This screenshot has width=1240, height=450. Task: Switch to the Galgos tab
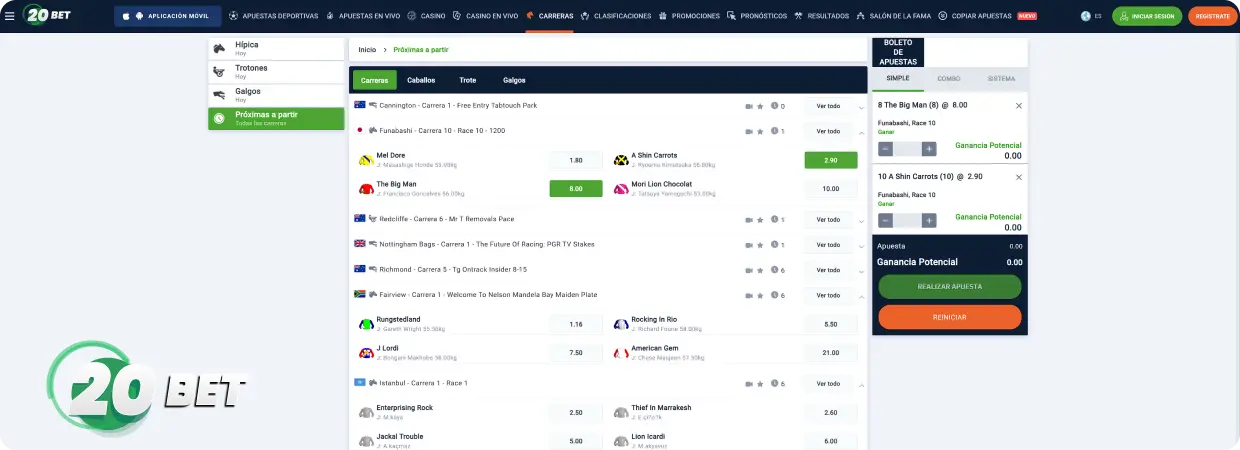point(514,80)
